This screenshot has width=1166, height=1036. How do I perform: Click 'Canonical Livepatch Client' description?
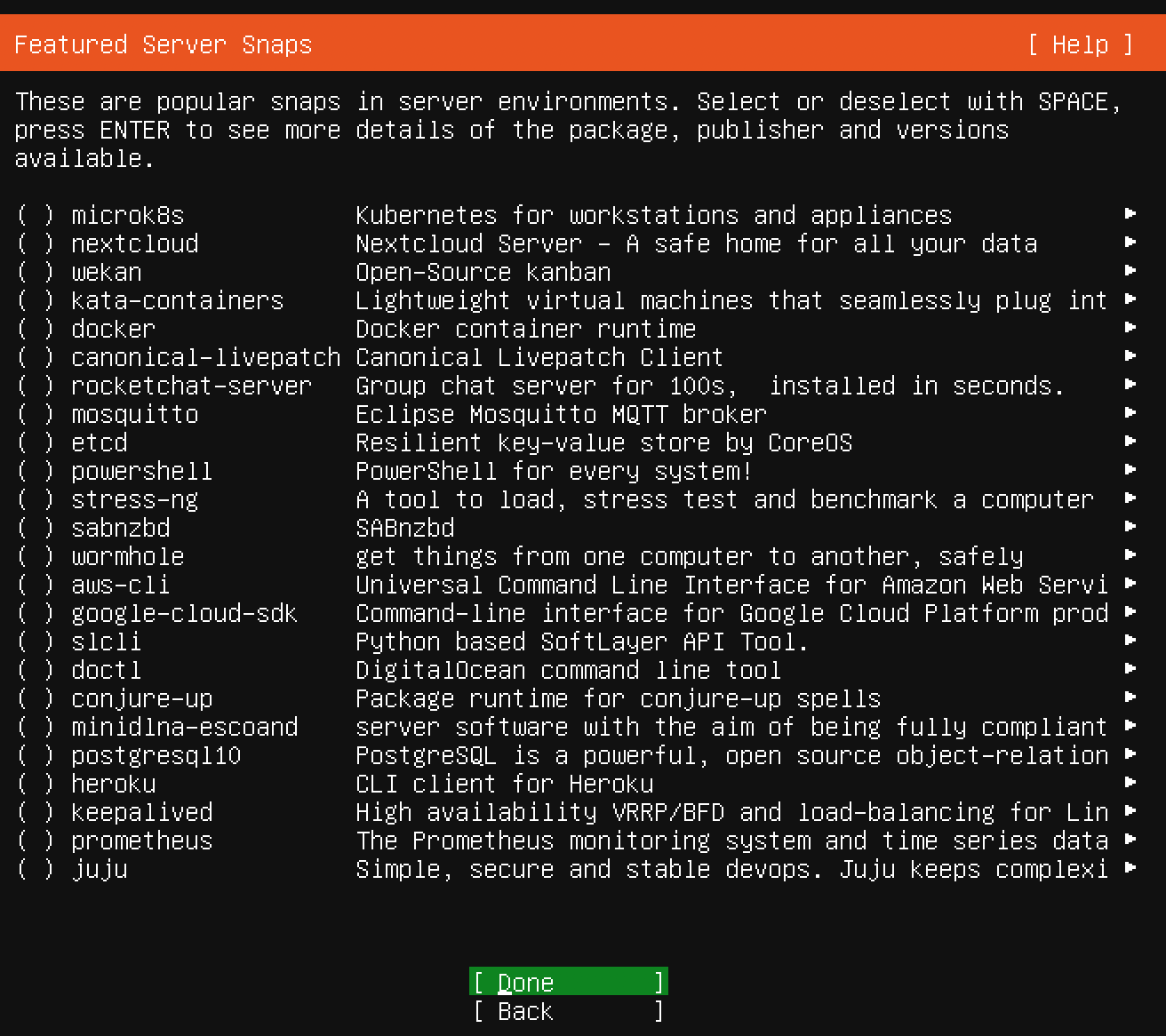tap(539, 357)
